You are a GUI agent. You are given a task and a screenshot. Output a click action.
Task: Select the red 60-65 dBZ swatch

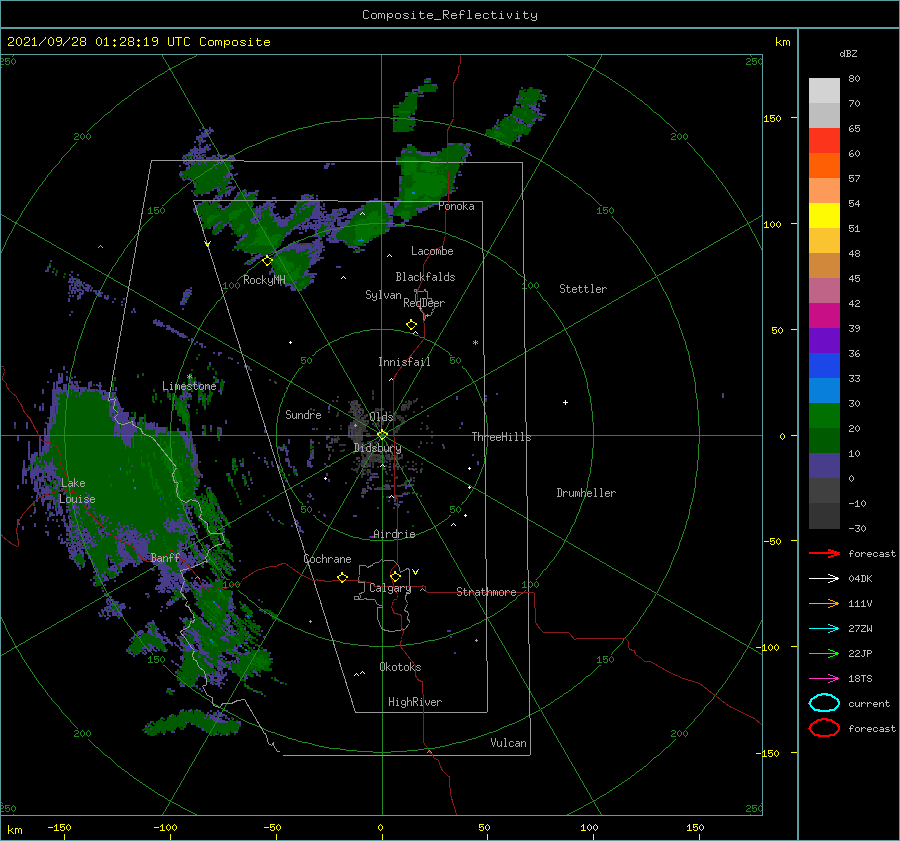(x=824, y=141)
